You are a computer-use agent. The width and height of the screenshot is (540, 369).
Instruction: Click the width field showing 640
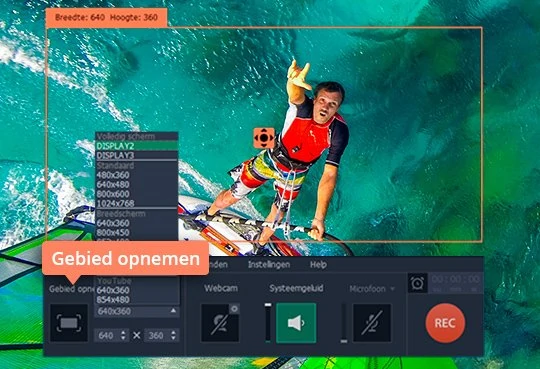tap(107, 335)
